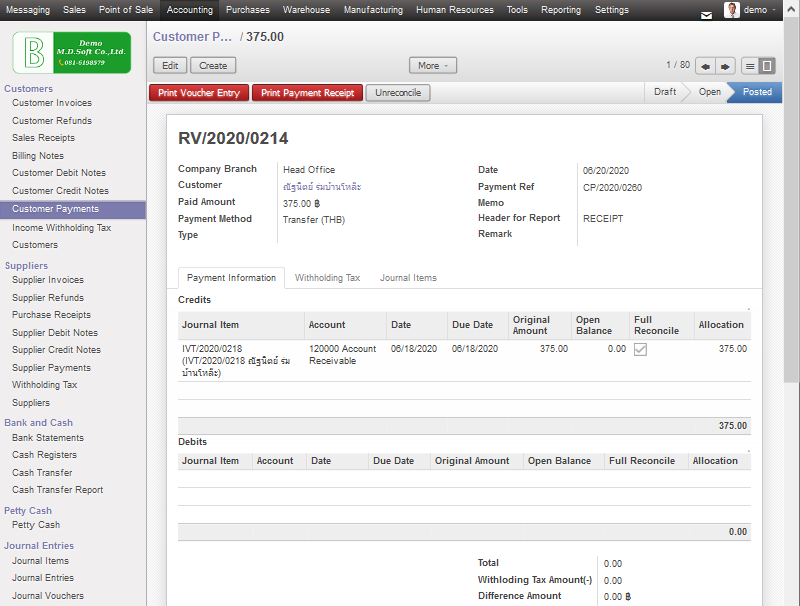Open Customer Refunds in sidebar
Viewport: 800px width, 606px height.
(x=52, y=121)
